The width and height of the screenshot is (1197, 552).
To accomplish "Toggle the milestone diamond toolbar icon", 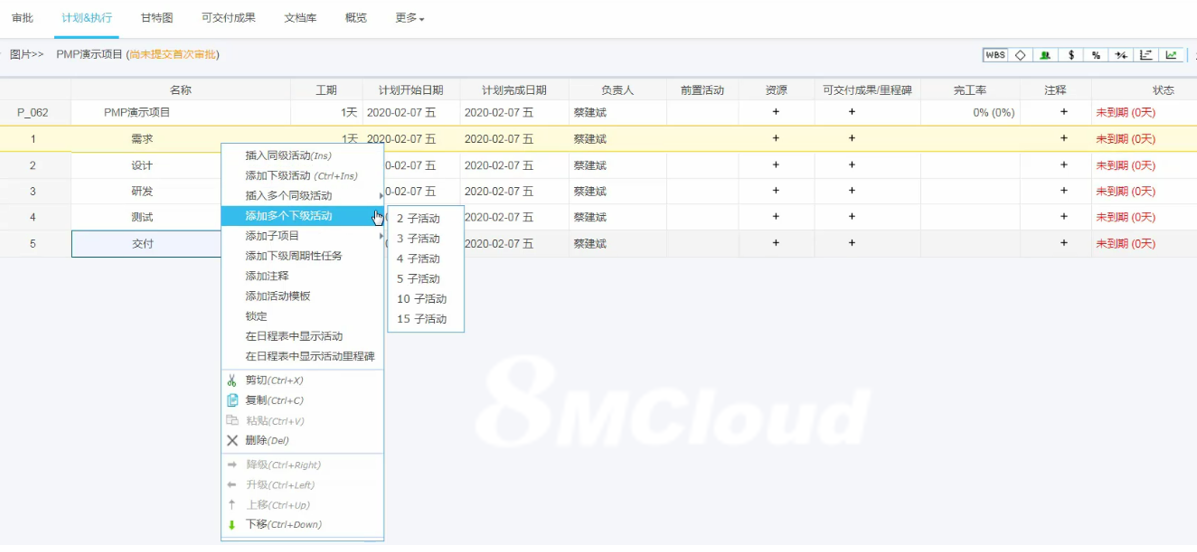I will [x=1020, y=55].
